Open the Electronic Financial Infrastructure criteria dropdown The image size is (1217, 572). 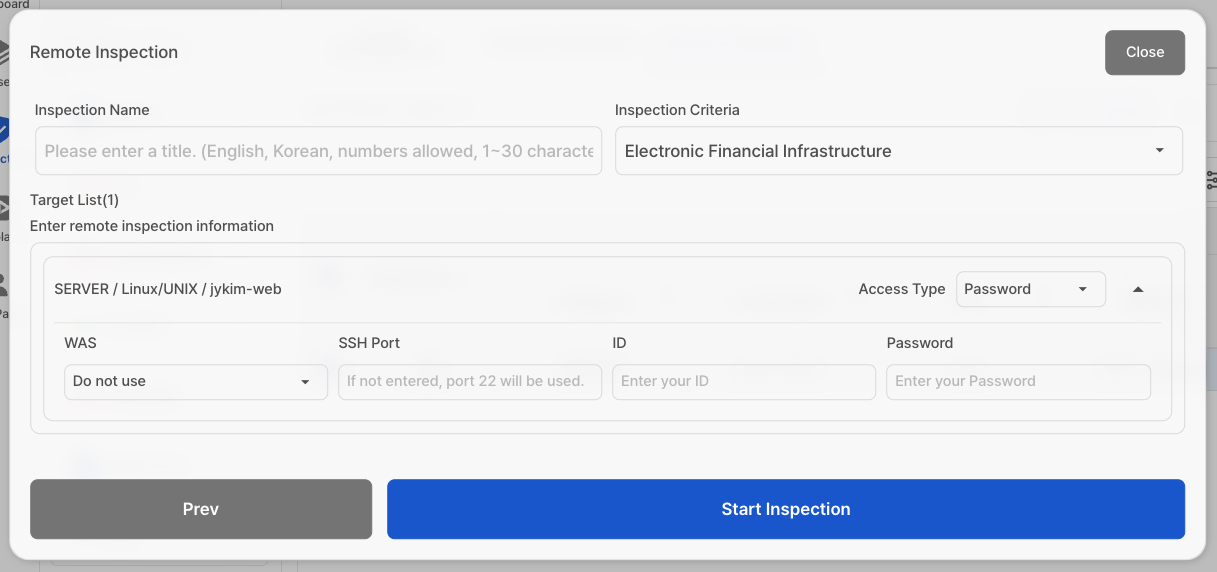(x=898, y=151)
